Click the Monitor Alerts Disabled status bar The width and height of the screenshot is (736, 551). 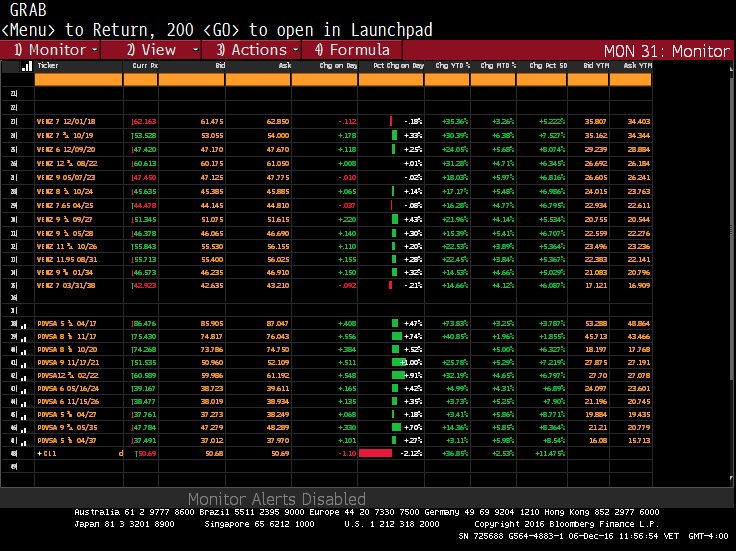(276, 498)
